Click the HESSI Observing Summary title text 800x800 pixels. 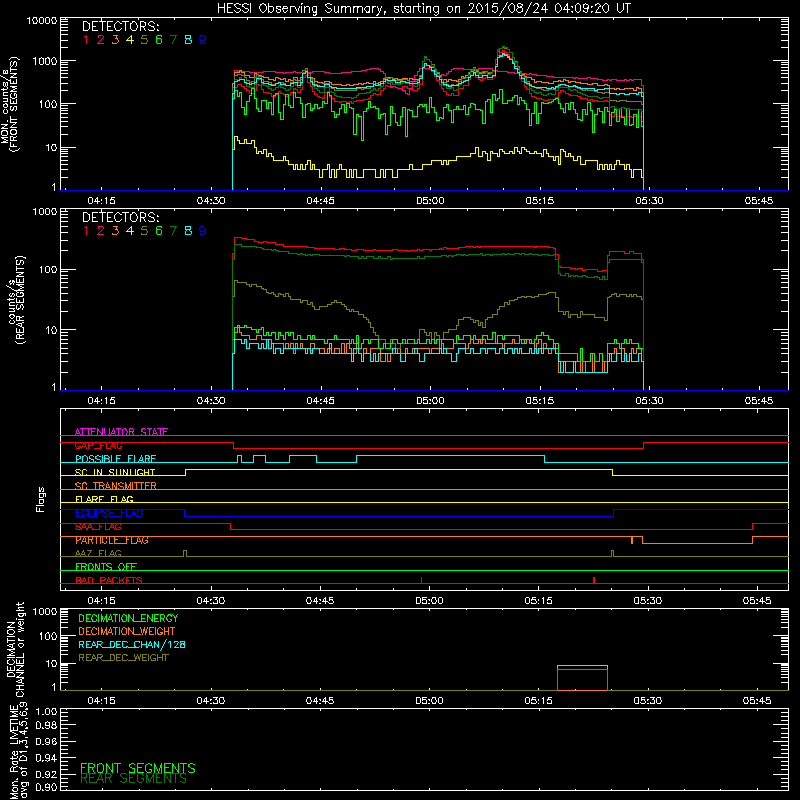click(x=423, y=9)
